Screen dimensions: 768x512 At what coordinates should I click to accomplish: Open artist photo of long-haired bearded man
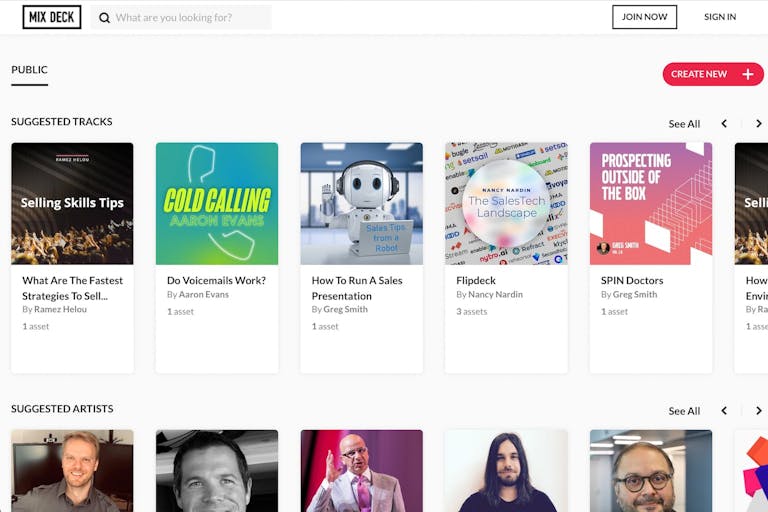tap(506, 471)
